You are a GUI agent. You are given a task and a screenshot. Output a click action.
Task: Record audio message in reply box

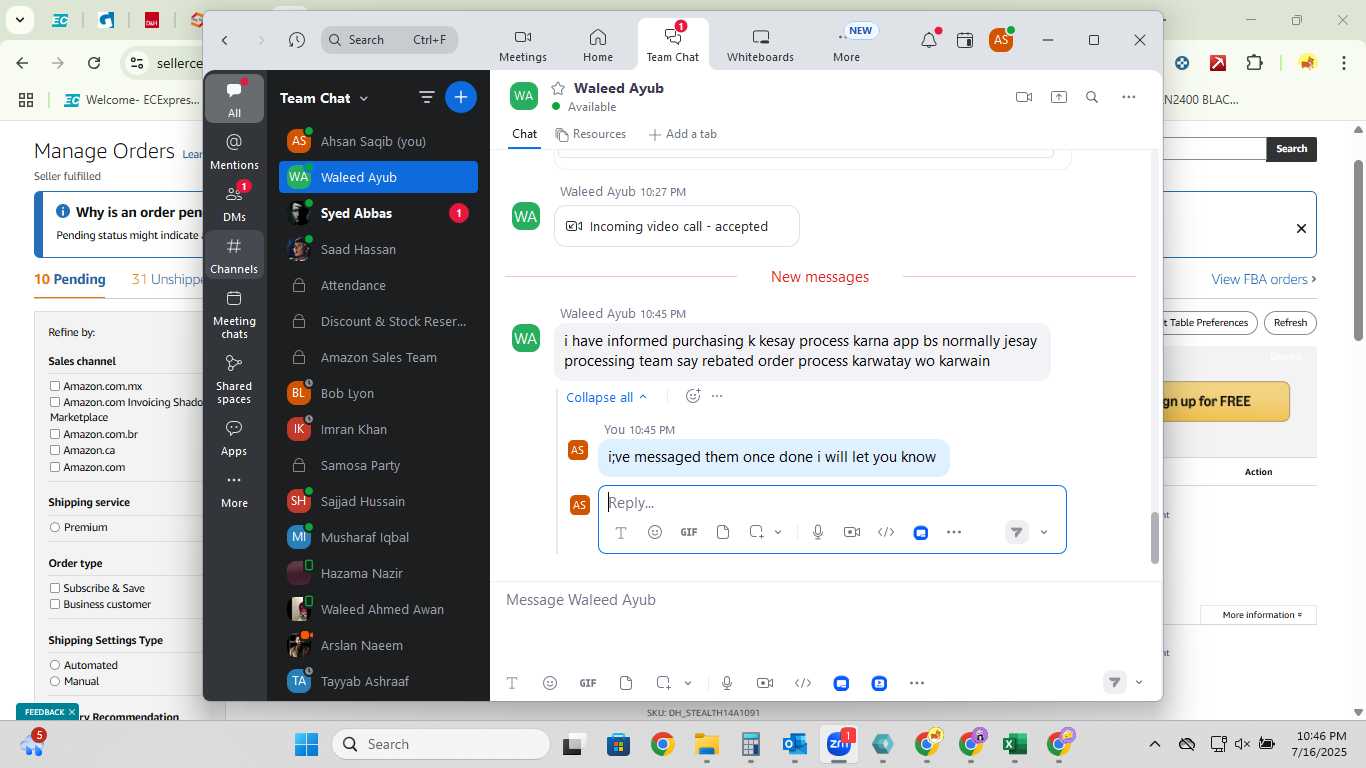pyautogui.click(x=818, y=532)
